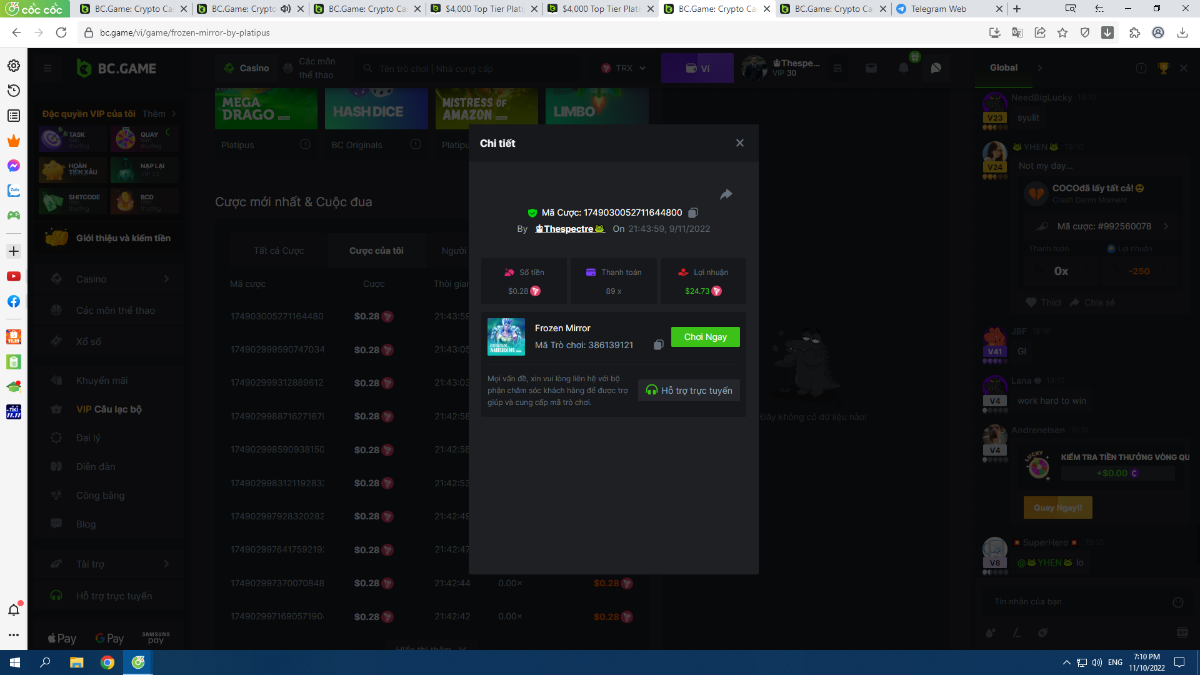Viewport: 1200px width, 675px height.
Task: Click the share arrow icon in dialog
Action: point(726,194)
